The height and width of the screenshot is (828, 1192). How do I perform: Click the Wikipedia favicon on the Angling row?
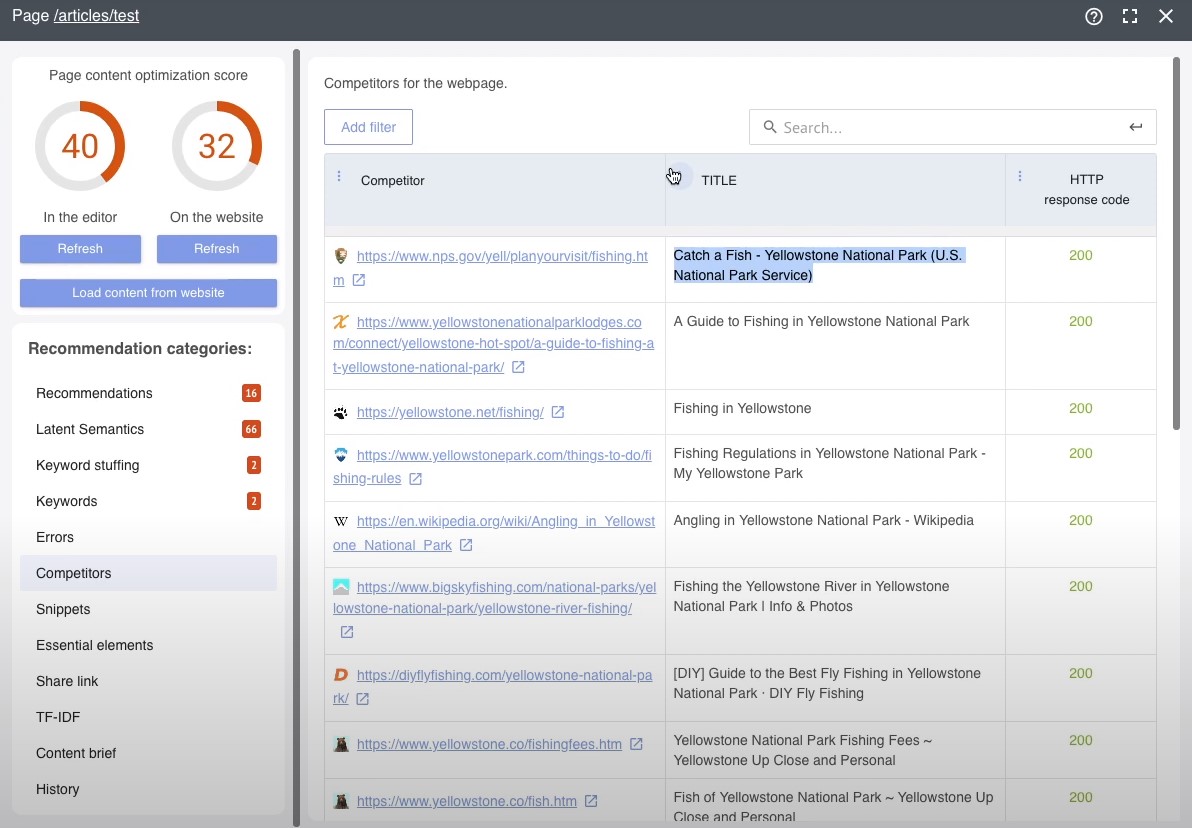click(340, 520)
